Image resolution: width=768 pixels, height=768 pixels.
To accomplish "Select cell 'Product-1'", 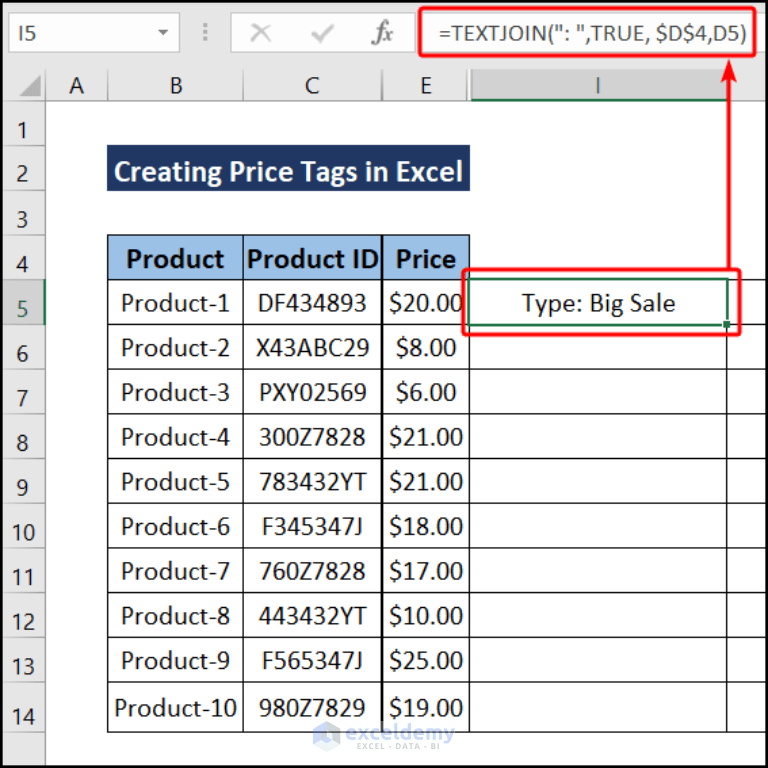I will [175, 302].
